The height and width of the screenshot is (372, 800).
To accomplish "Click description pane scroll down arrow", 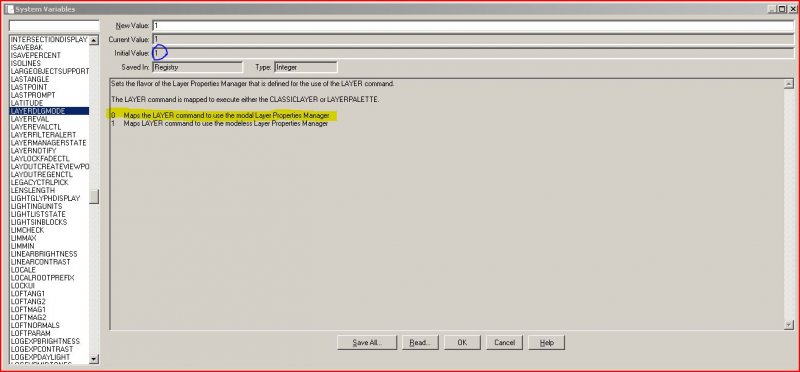I will [x=789, y=325].
